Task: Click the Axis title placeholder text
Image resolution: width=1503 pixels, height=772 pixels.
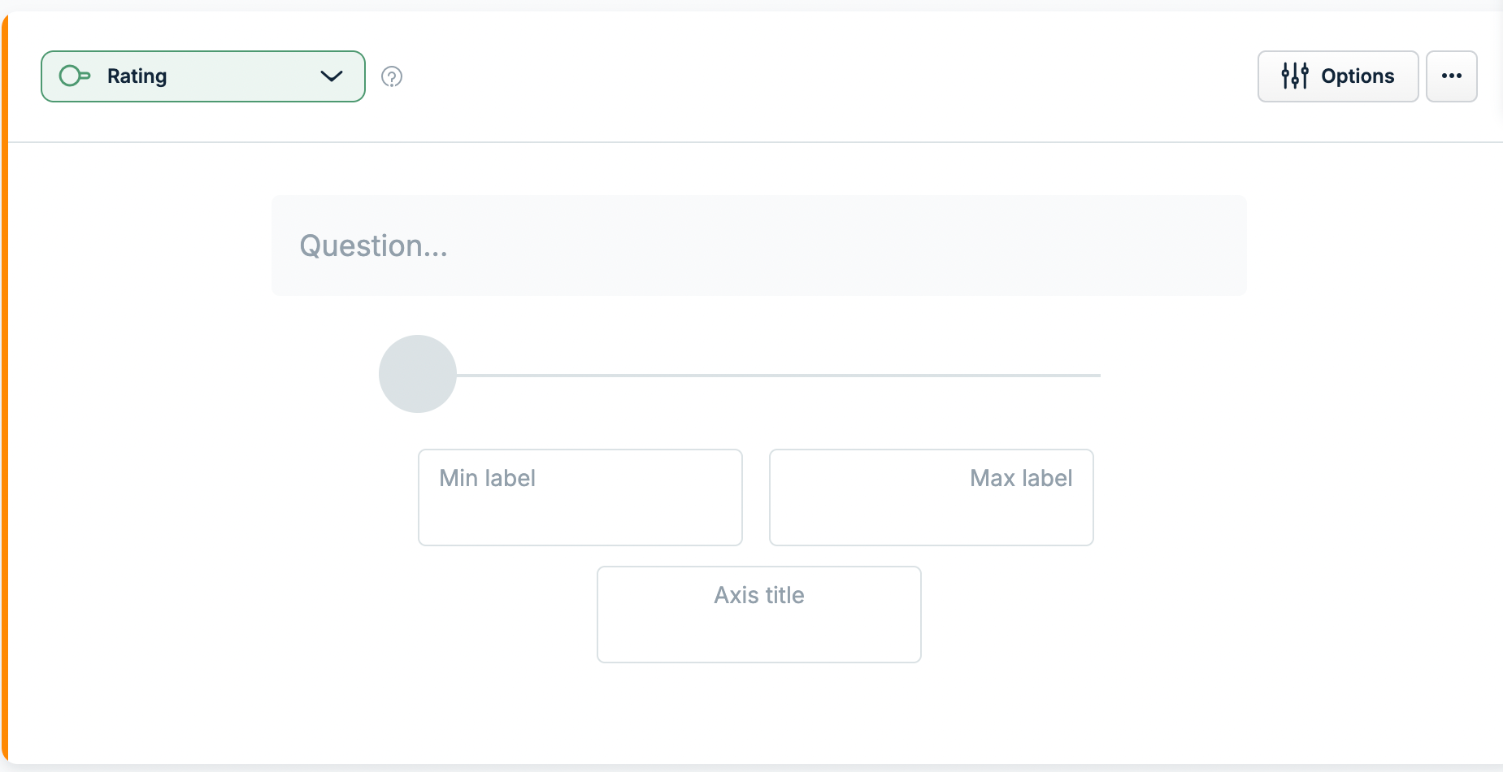Action: point(759,595)
